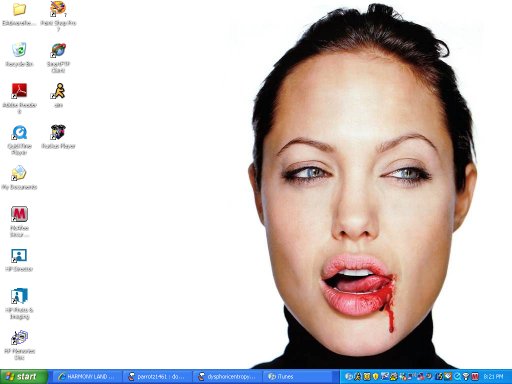Select the yellow folder on desktop
This screenshot has width=512, height=384.
click(19, 9)
